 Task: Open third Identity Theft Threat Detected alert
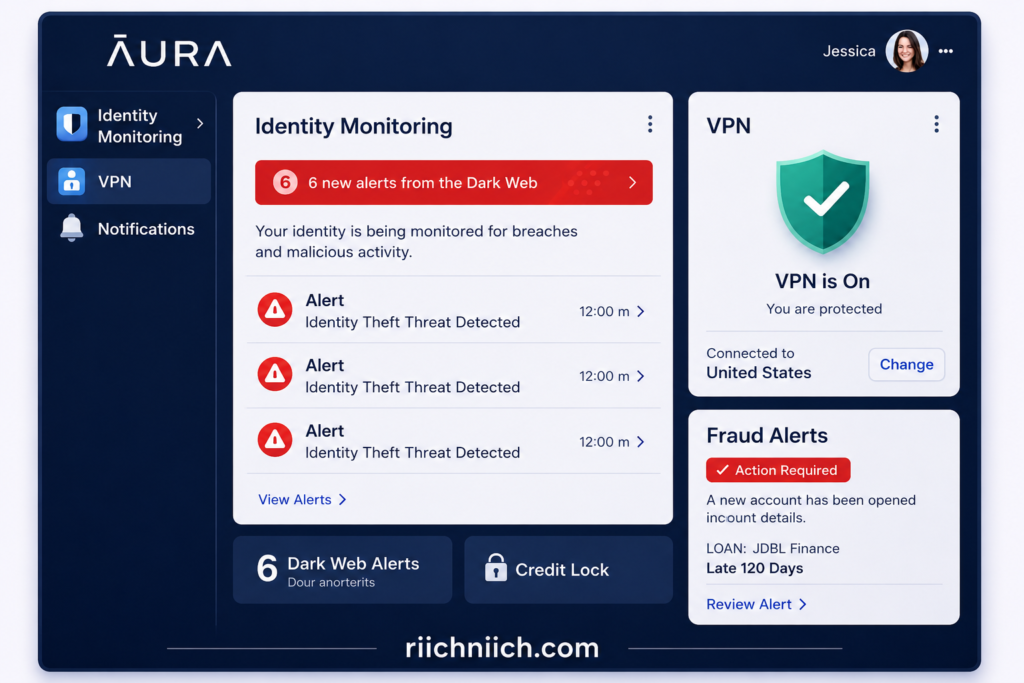[x=453, y=441]
